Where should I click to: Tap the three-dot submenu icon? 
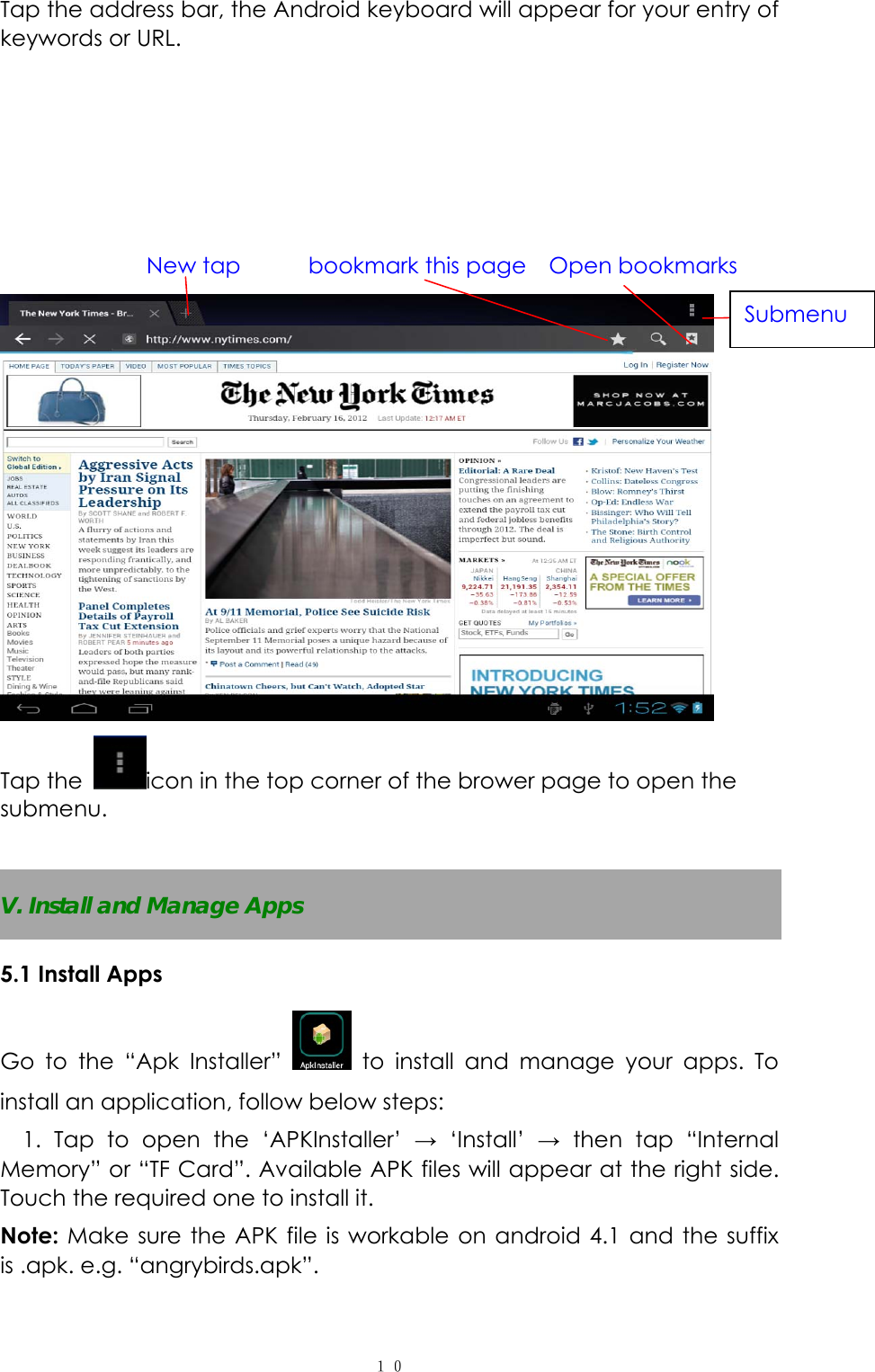click(692, 309)
